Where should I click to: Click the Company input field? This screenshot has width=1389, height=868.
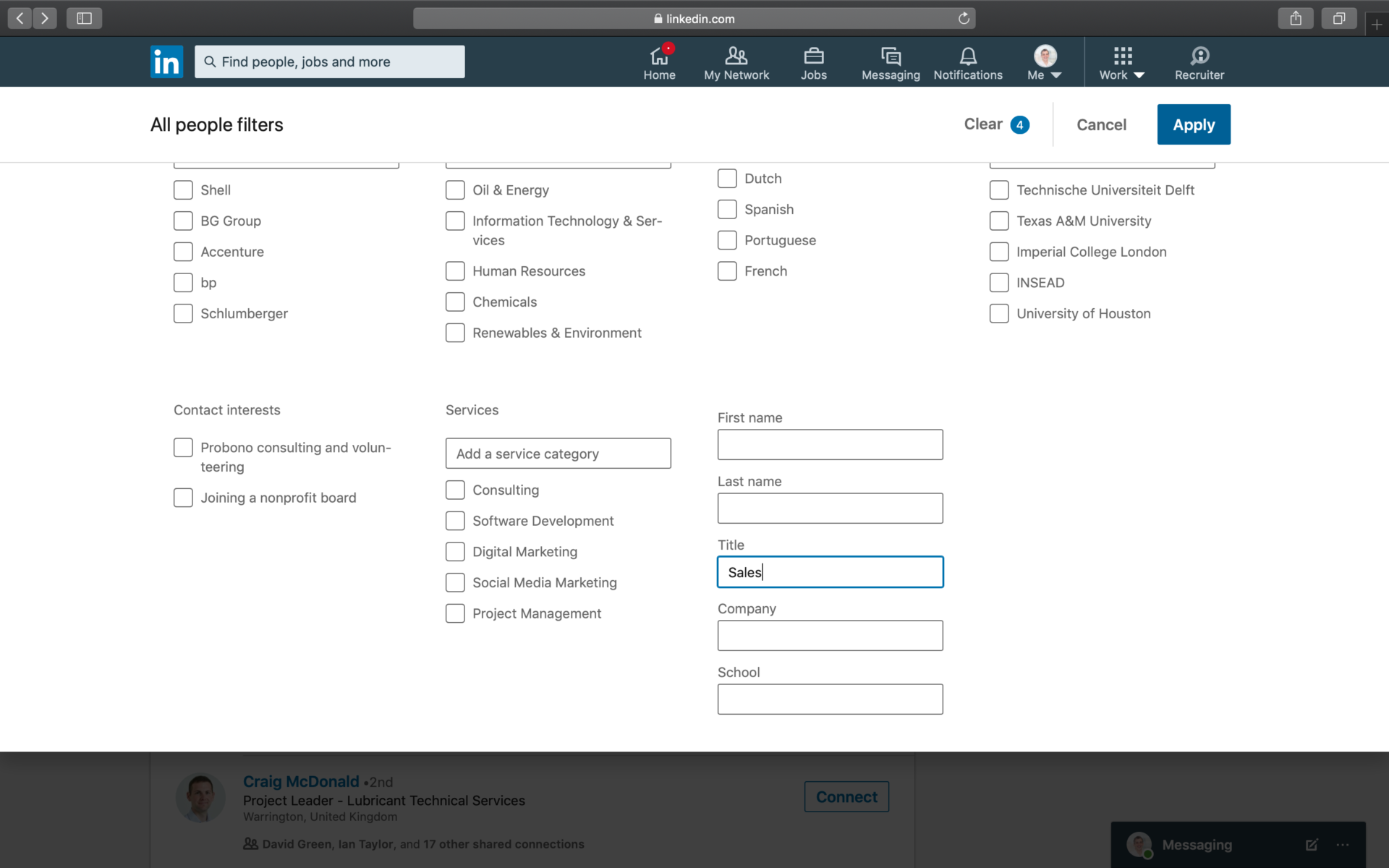click(830, 636)
